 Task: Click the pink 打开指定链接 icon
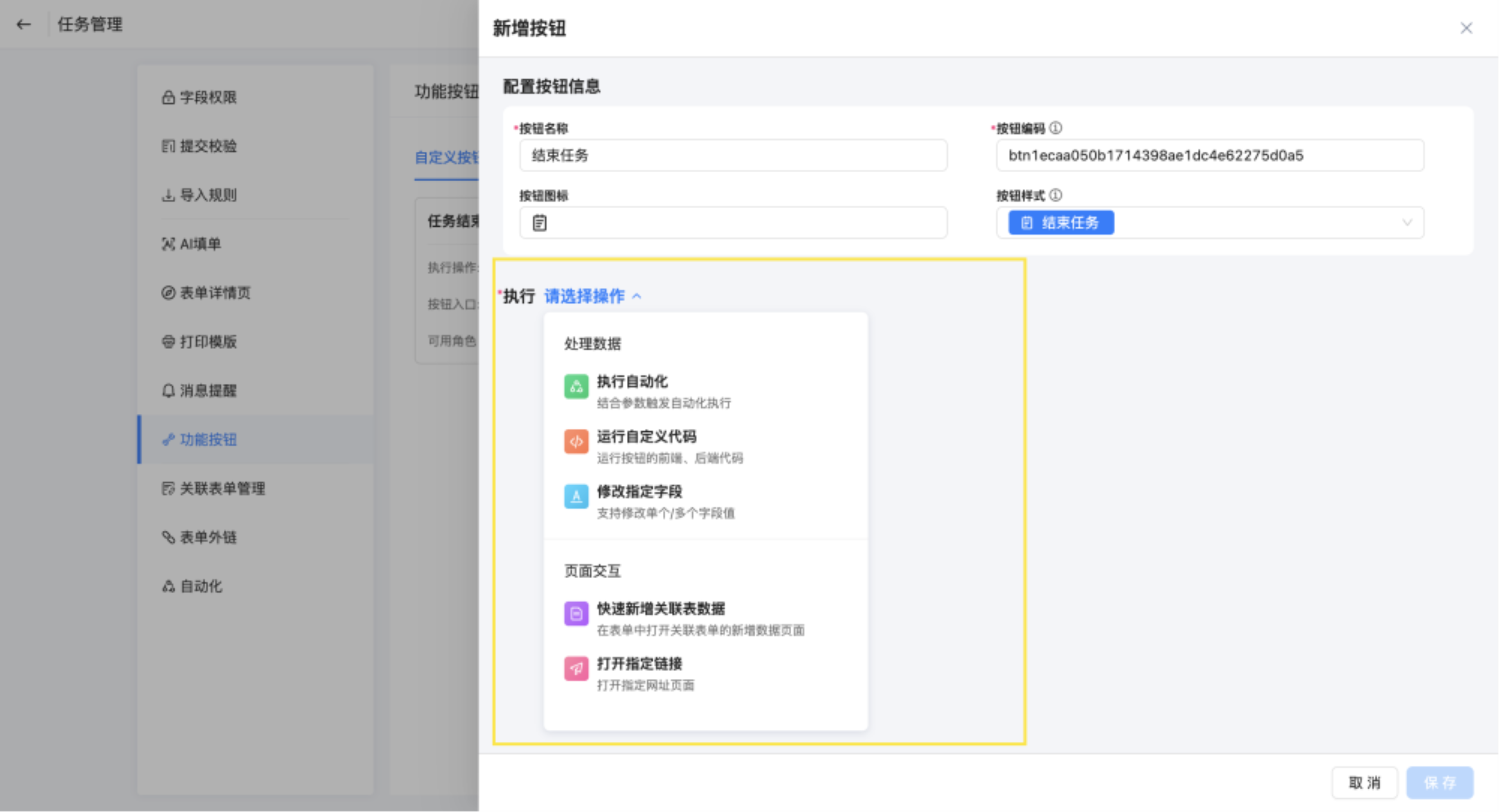576,668
